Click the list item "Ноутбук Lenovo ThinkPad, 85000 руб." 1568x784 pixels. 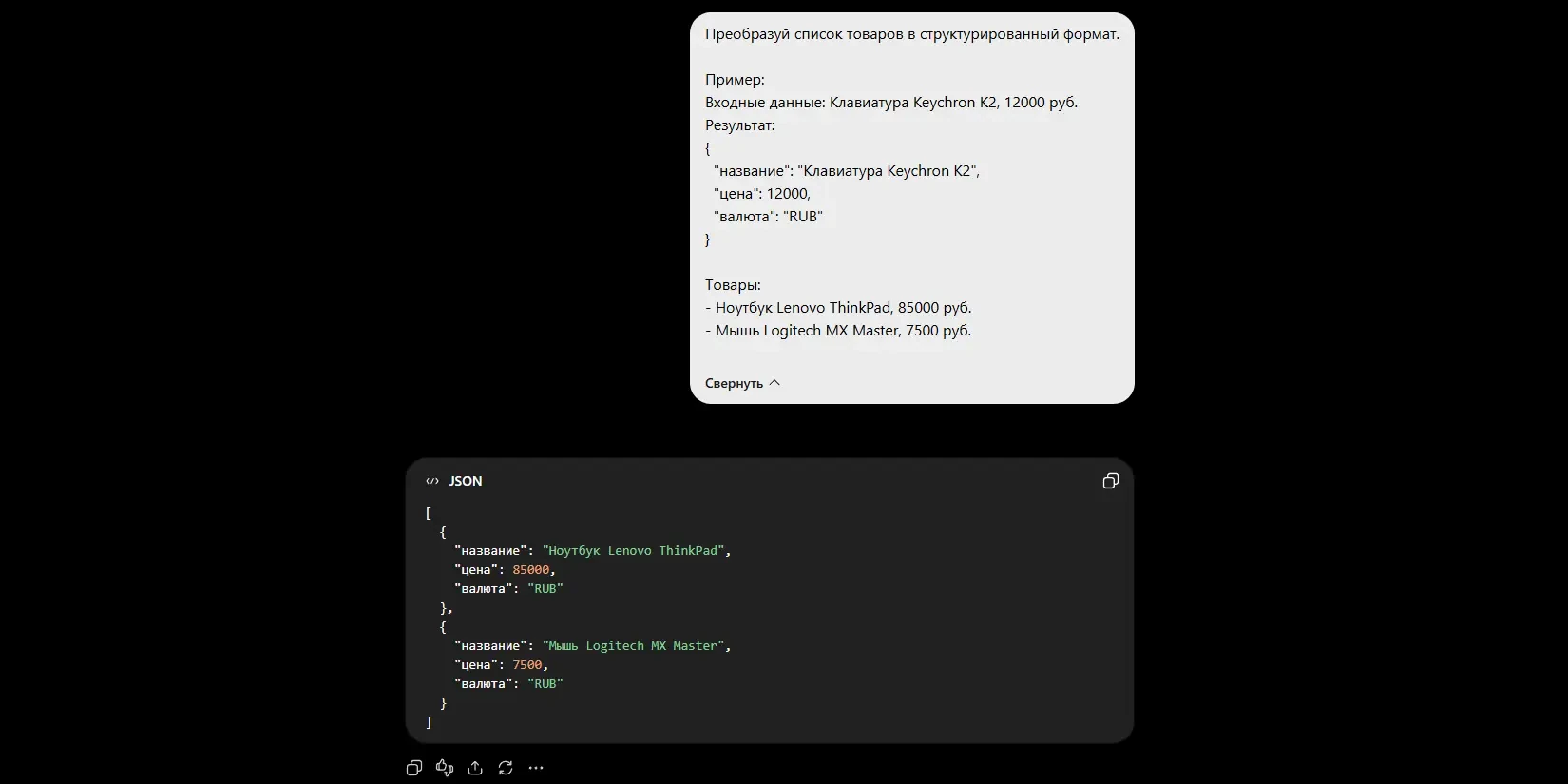click(838, 308)
